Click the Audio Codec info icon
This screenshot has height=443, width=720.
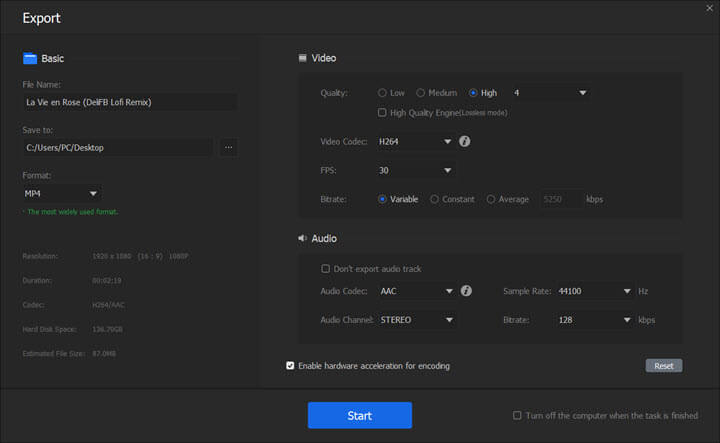click(466, 291)
